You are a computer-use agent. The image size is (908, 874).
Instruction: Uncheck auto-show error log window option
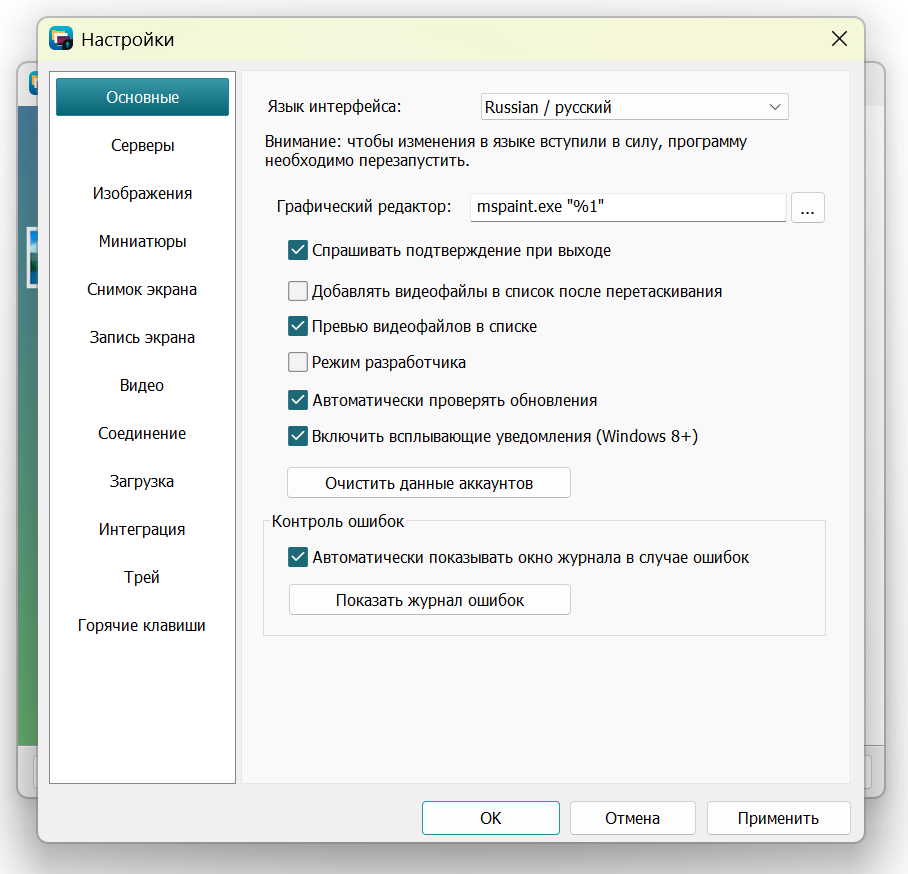tap(298, 557)
